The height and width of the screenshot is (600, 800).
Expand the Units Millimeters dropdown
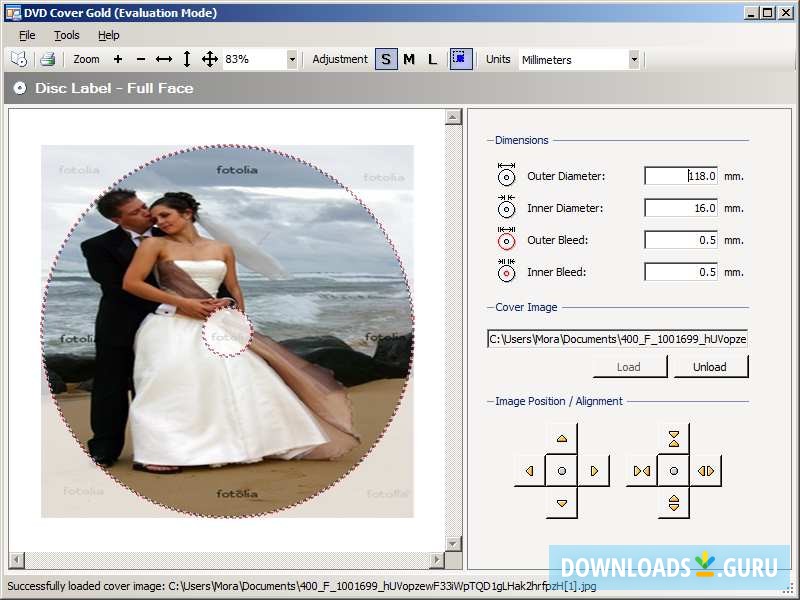pyautogui.click(x=633, y=60)
